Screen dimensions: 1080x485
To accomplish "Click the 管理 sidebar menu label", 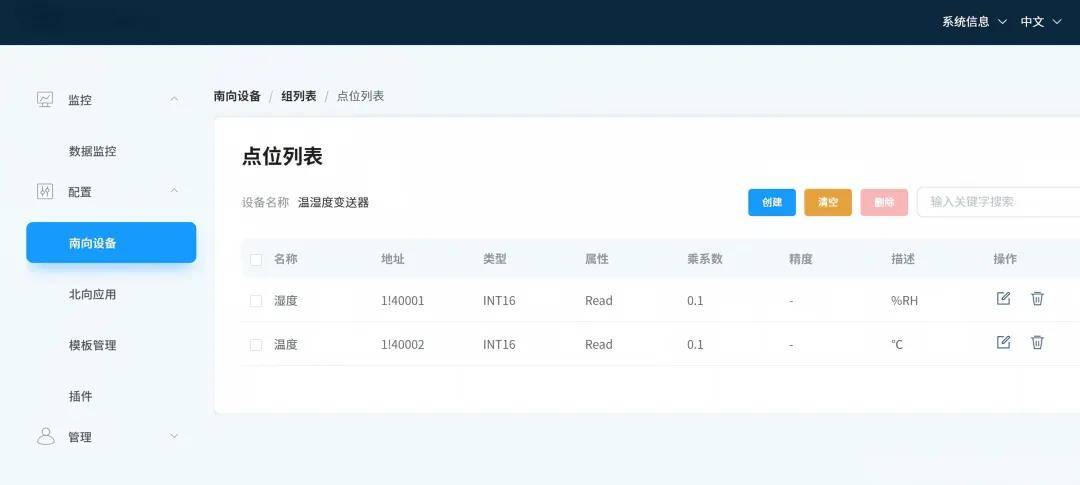I will point(80,437).
